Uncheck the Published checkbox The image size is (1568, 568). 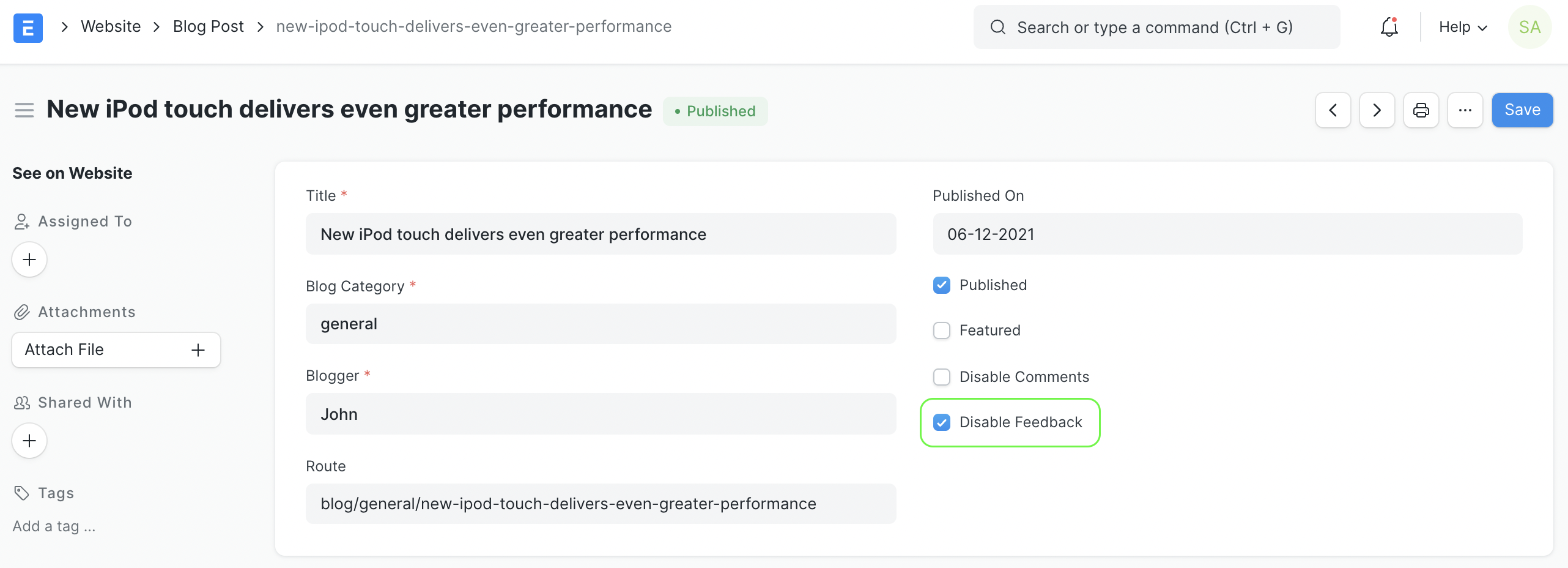tap(942, 285)
